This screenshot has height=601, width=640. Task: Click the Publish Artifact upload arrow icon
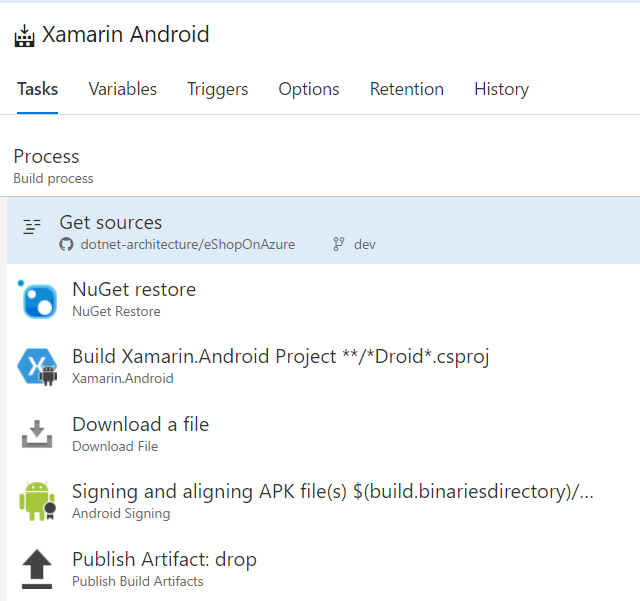coord(37,568)
